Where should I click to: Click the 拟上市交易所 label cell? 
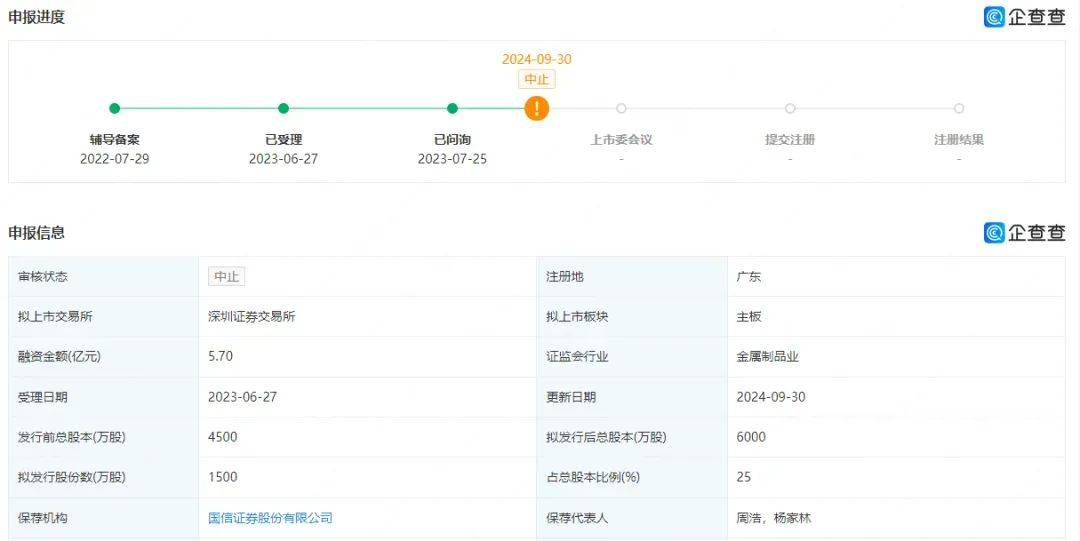103,317
